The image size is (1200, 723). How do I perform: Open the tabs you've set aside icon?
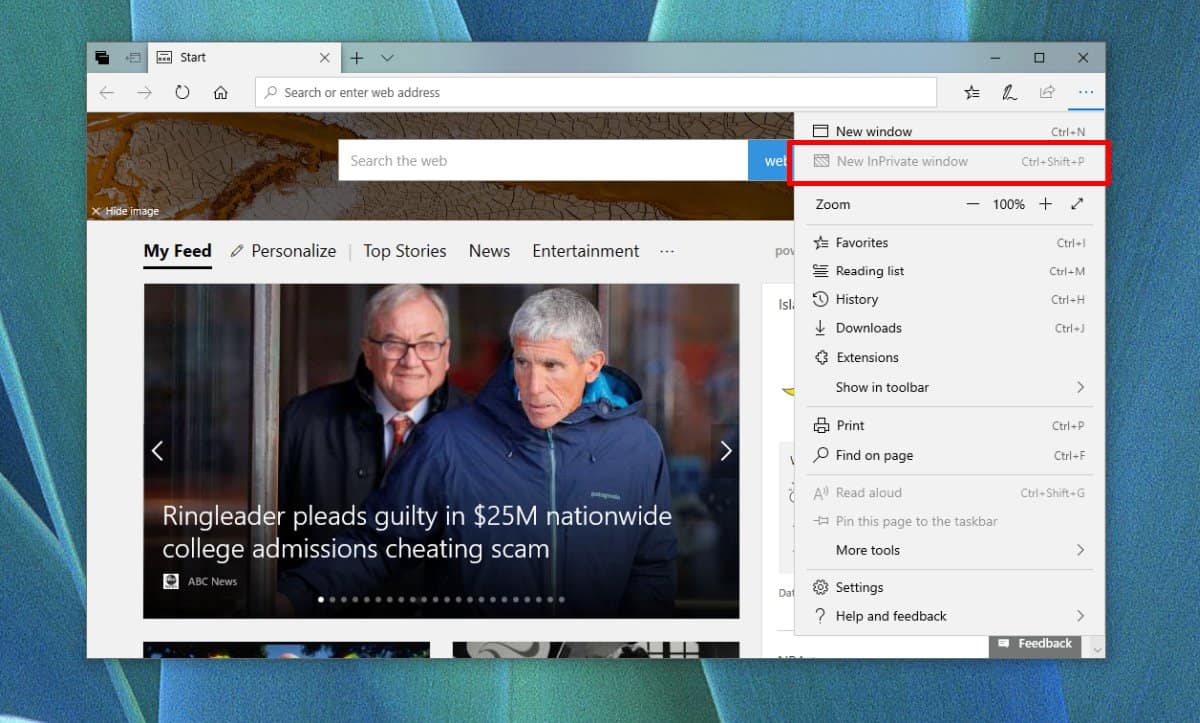(102, 58)
